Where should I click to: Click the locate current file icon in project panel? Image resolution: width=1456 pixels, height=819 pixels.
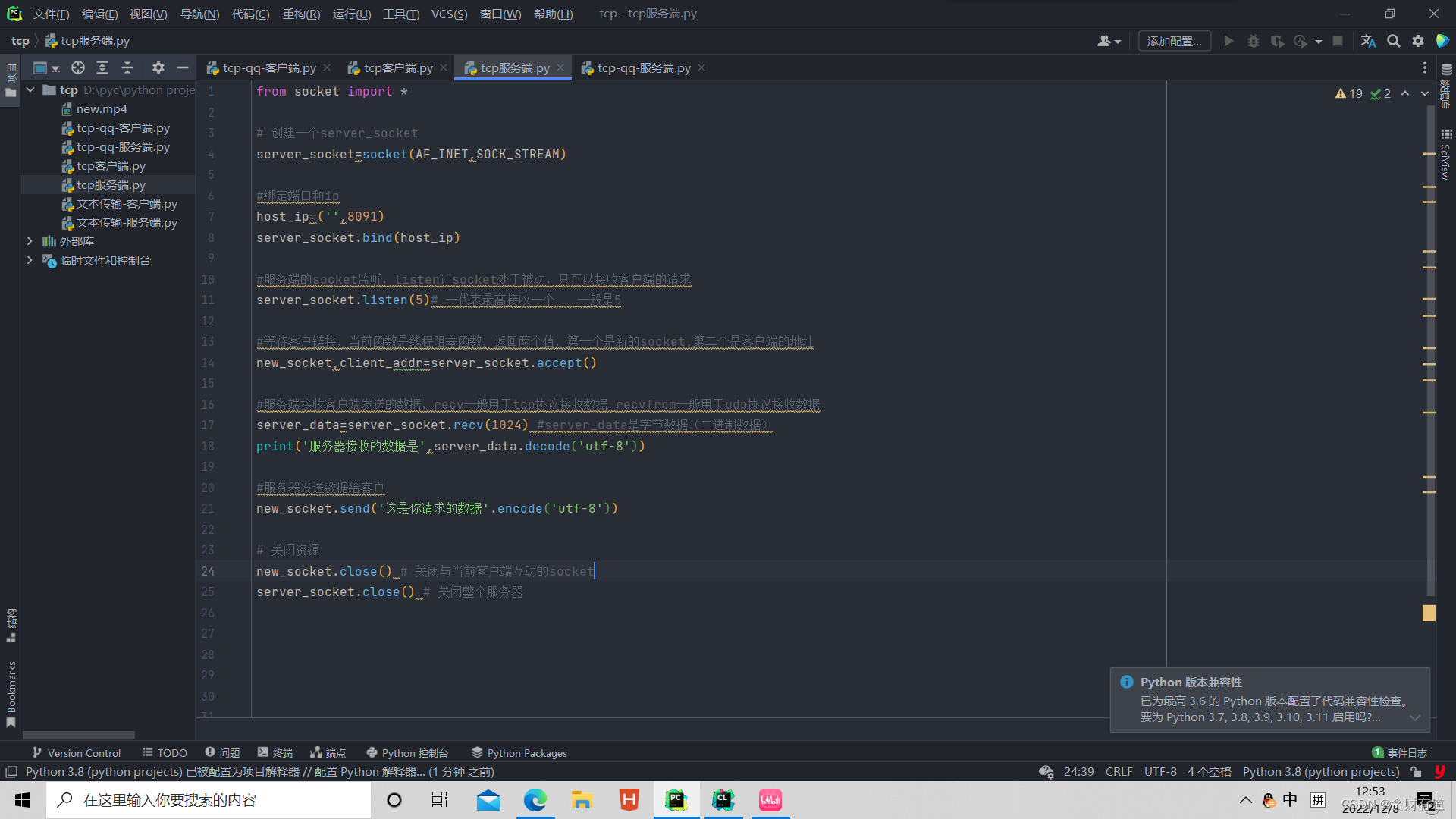coord(78,67)
